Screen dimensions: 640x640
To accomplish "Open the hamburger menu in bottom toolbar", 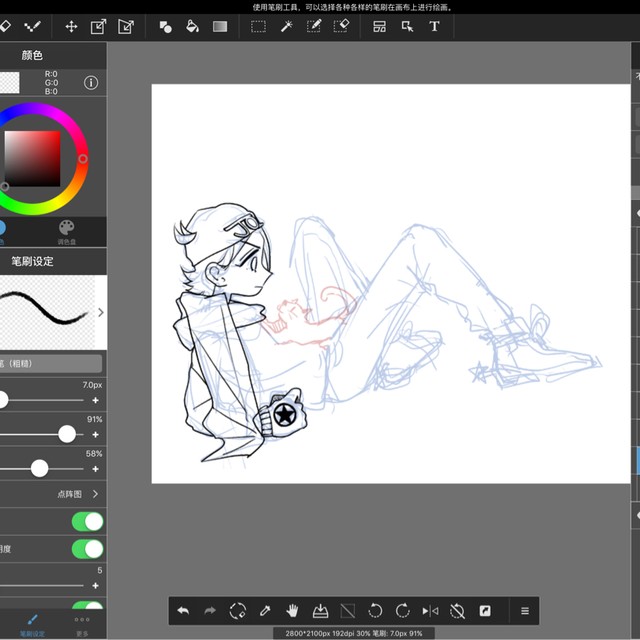I will tap(524, 610).
